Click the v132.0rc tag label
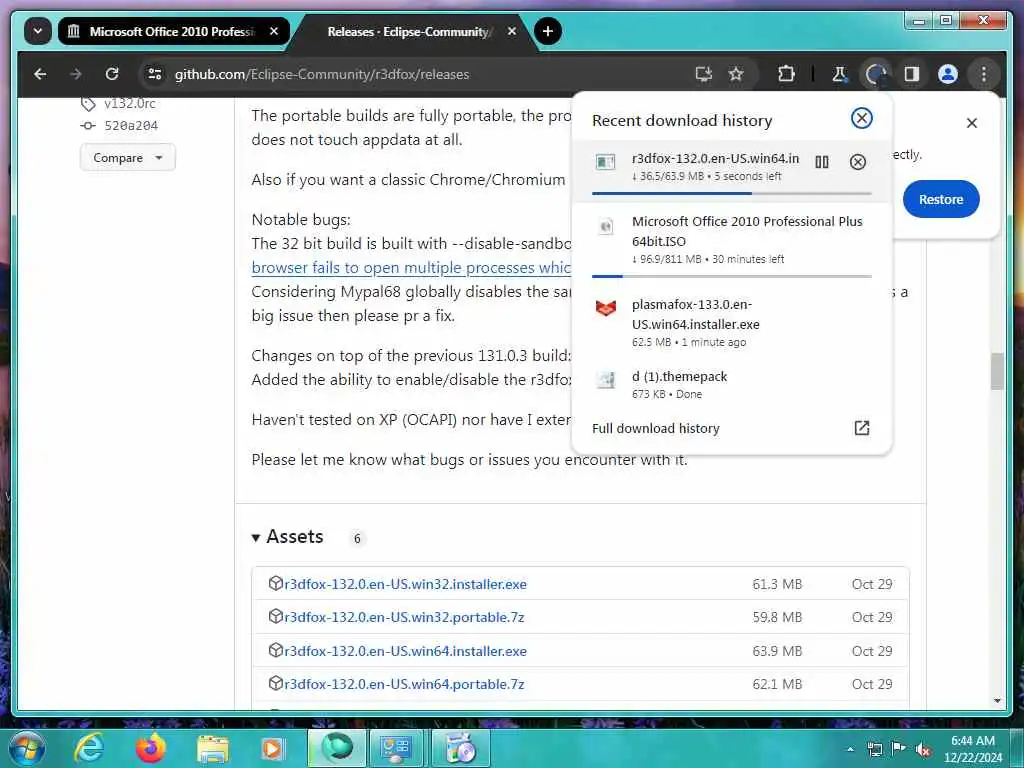 [x=130, y=103]
